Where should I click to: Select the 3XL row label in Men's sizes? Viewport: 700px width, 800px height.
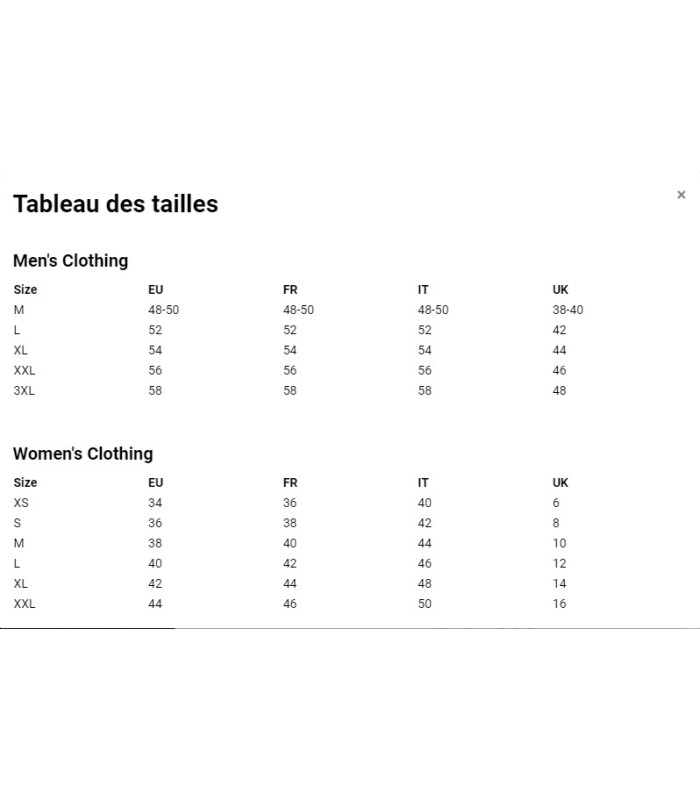[x=24, y=391]
